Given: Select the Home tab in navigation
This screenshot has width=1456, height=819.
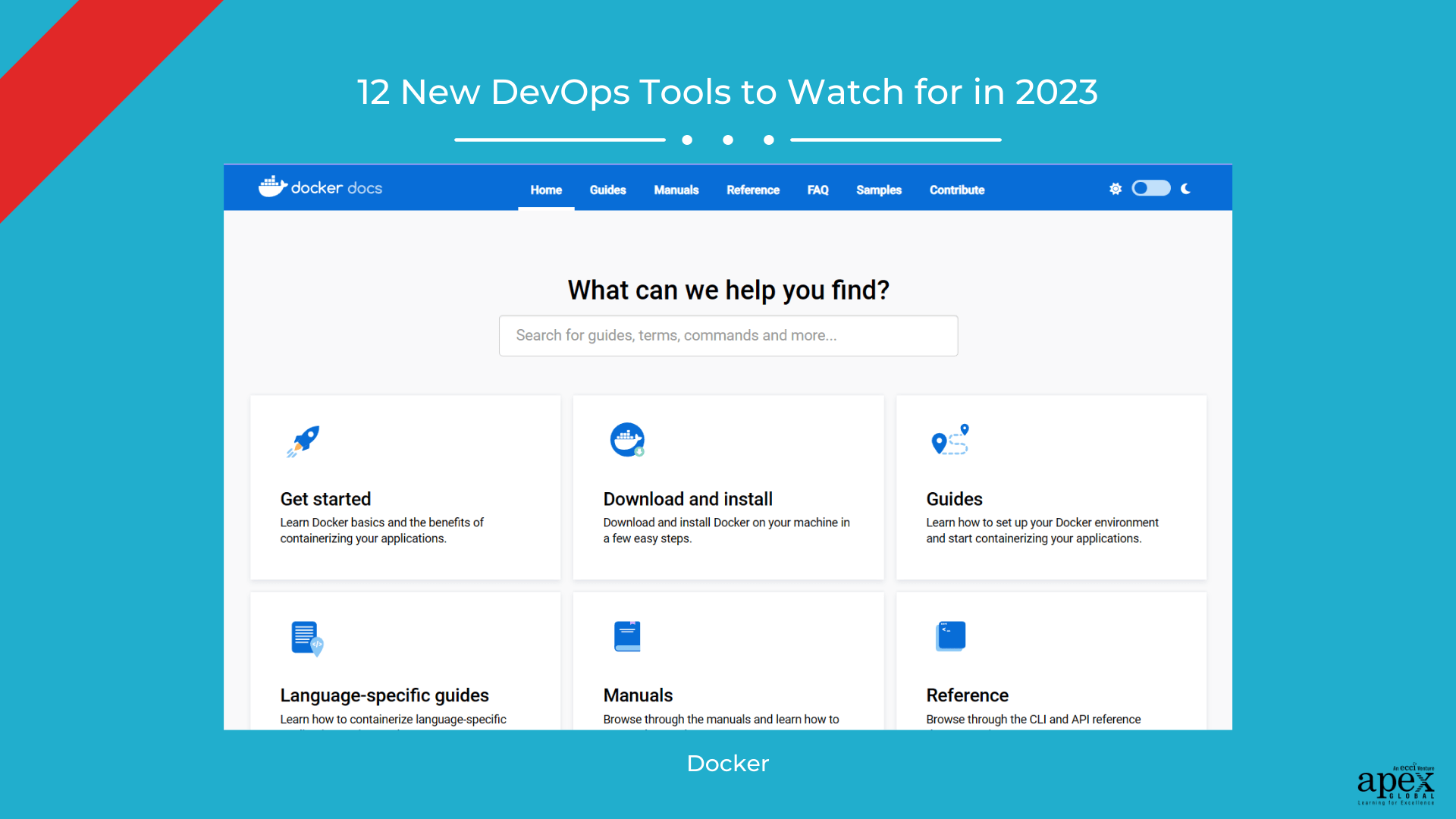Looking at the screenshot, I should click(545, 190).
